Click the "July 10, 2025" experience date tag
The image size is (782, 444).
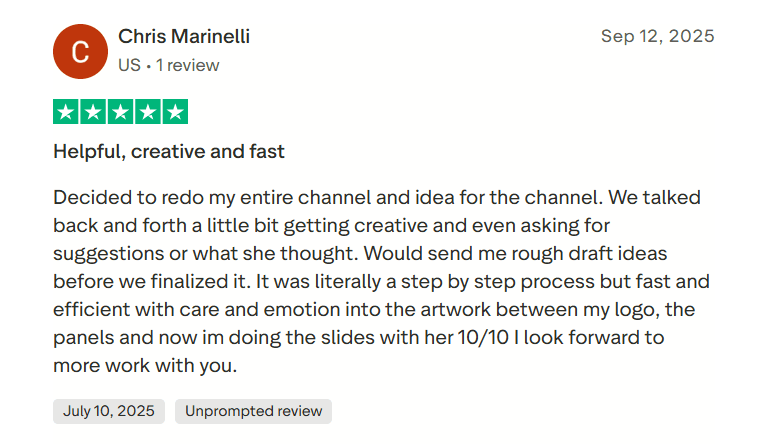point(108,411)
